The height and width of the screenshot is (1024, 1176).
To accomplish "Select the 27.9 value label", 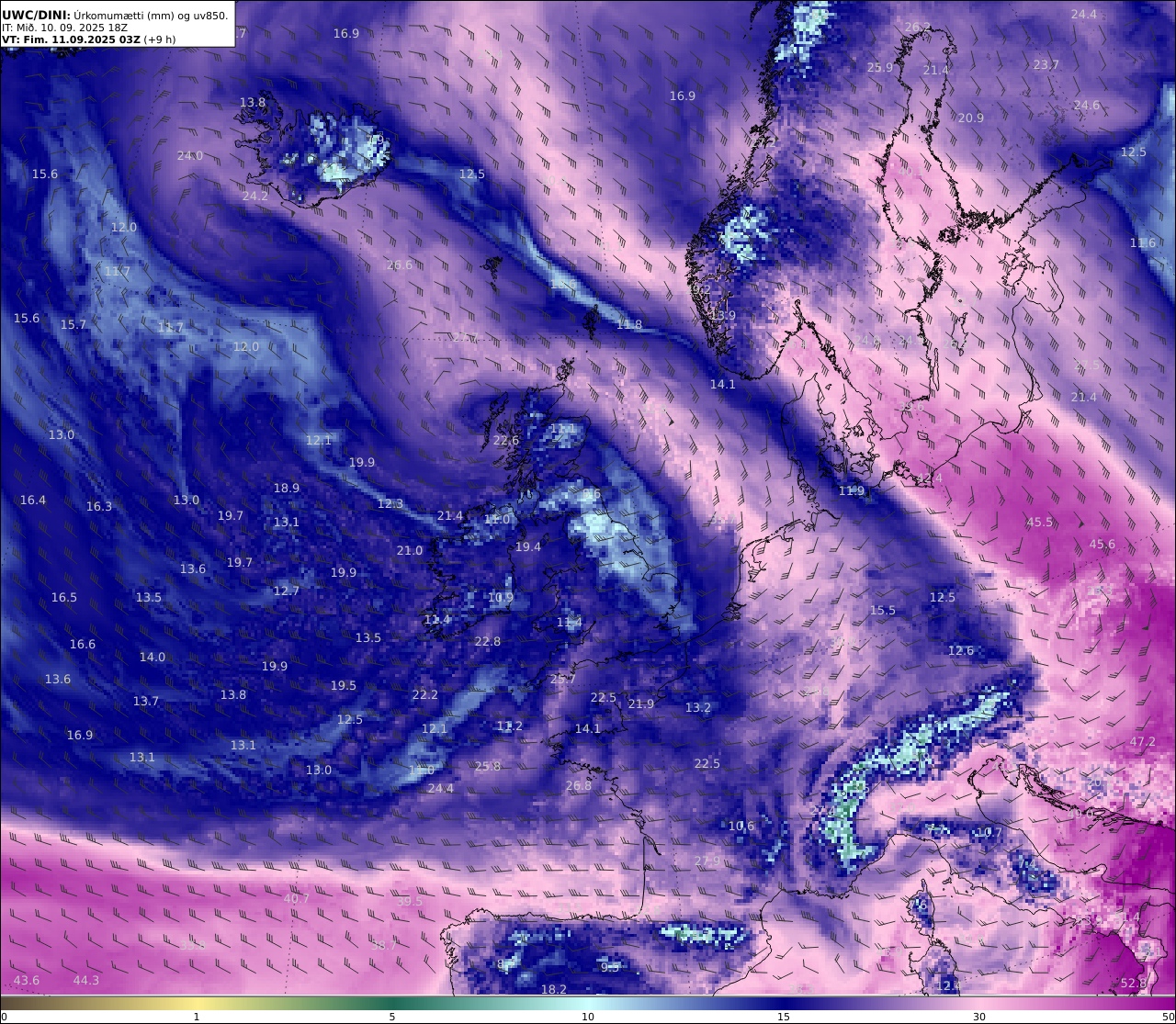I will 707,861.
